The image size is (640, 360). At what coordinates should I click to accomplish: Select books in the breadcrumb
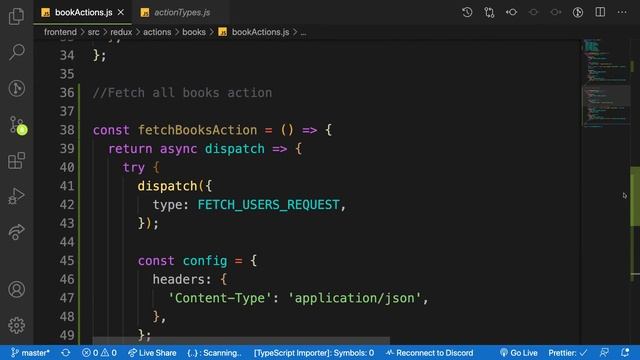pos(194,32)
